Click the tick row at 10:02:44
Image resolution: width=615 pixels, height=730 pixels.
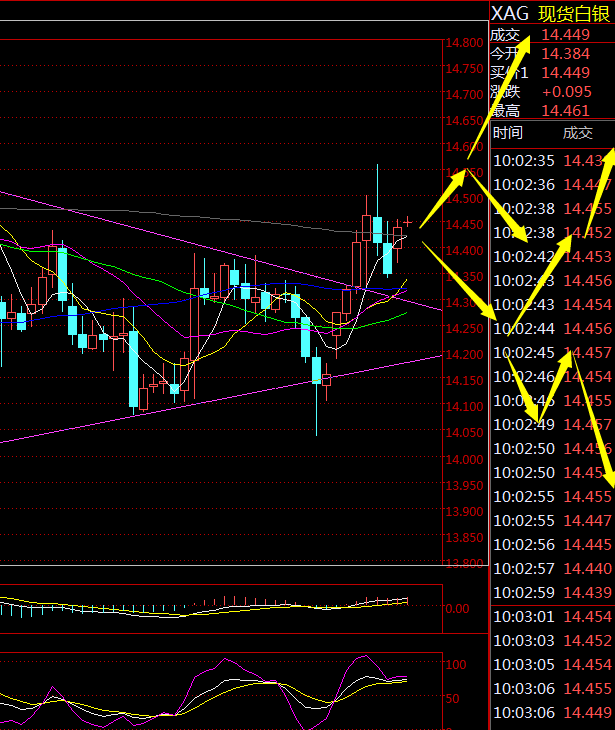pyautogui.click(x=553, y=329)
